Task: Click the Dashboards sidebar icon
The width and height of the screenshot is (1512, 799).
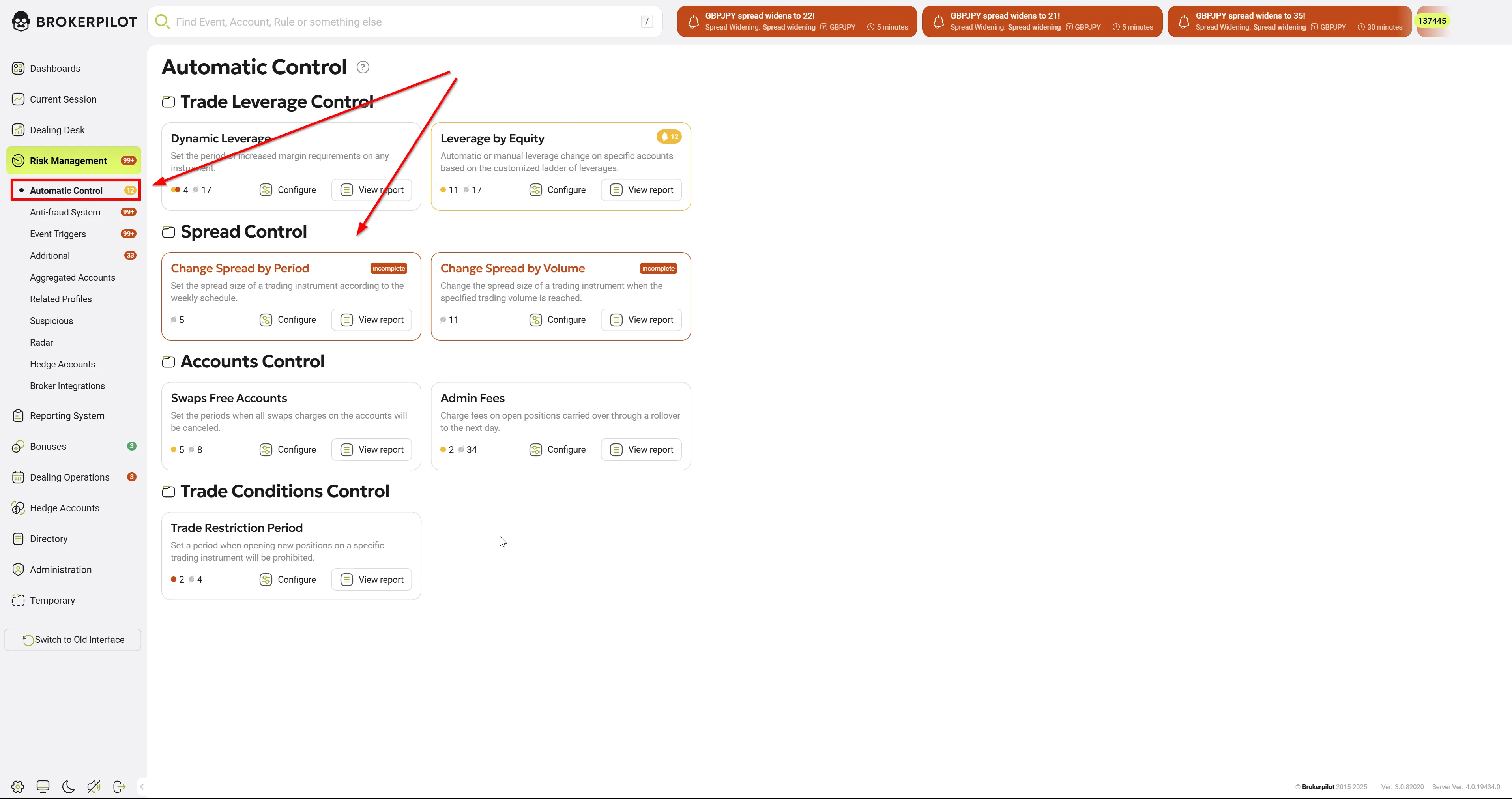Action: pyautogui.click(x=18, y=68)
